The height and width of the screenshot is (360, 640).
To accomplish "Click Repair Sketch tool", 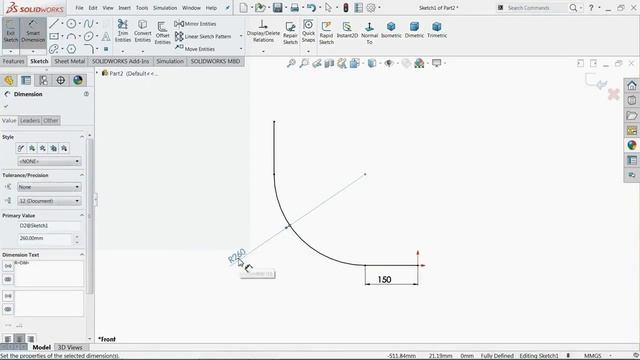I will [x=290, y=33].
